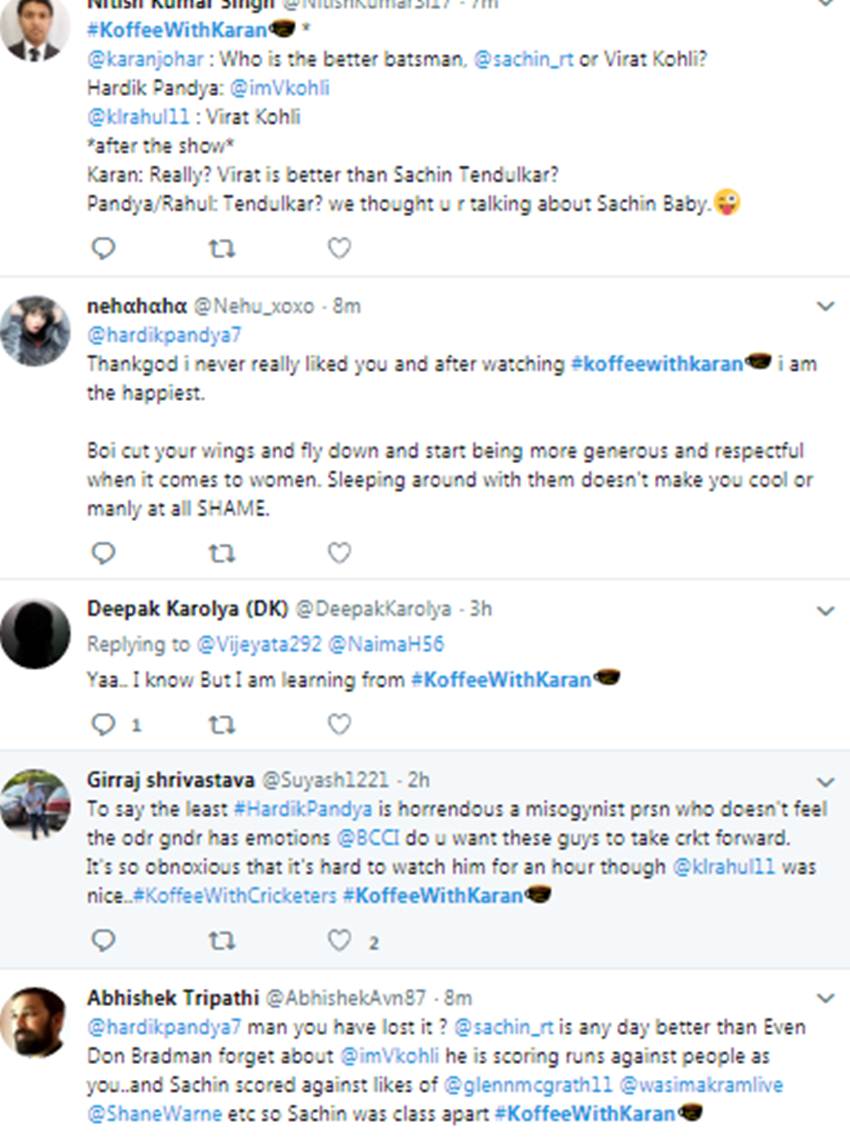Like the tweet by Nehu_xoxo

(340, 551)
